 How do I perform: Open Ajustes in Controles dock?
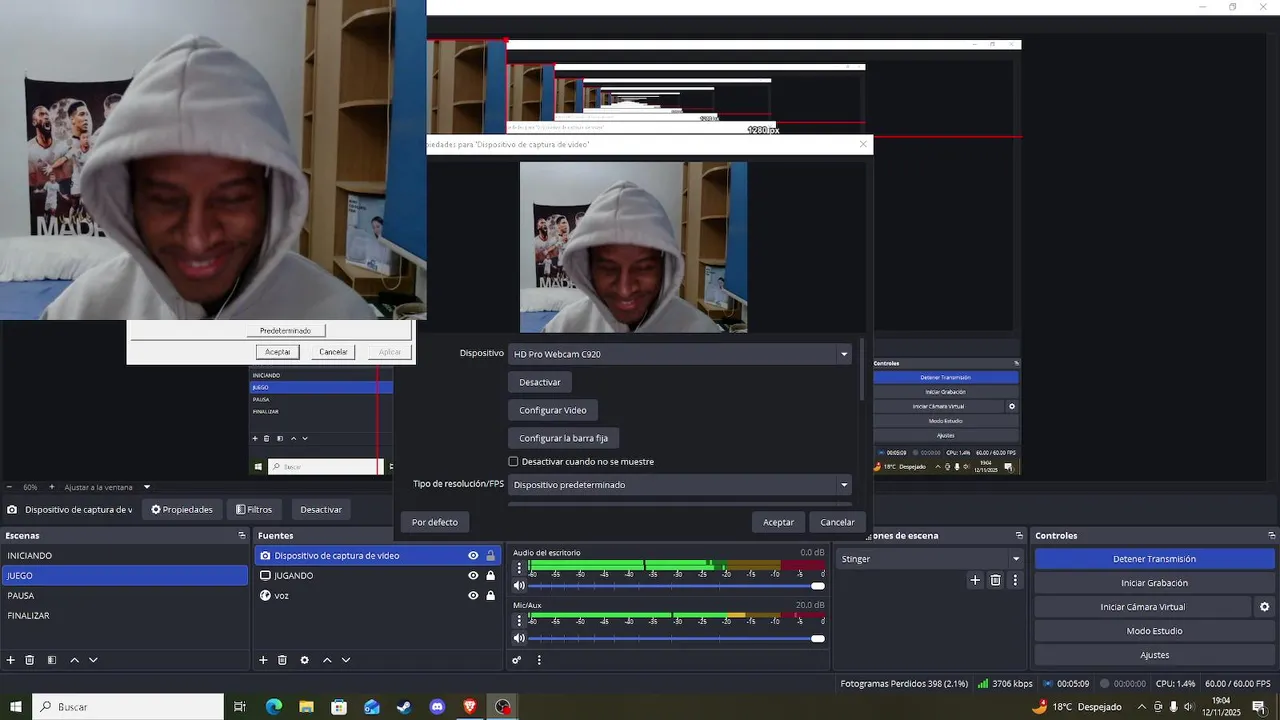[1154, 655]
